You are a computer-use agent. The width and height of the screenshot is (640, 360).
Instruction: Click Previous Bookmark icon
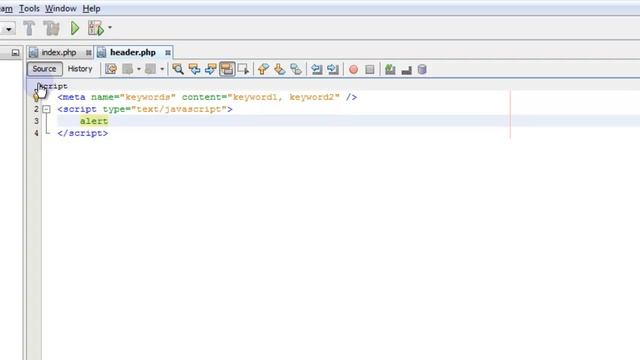[x=263, y=69]
